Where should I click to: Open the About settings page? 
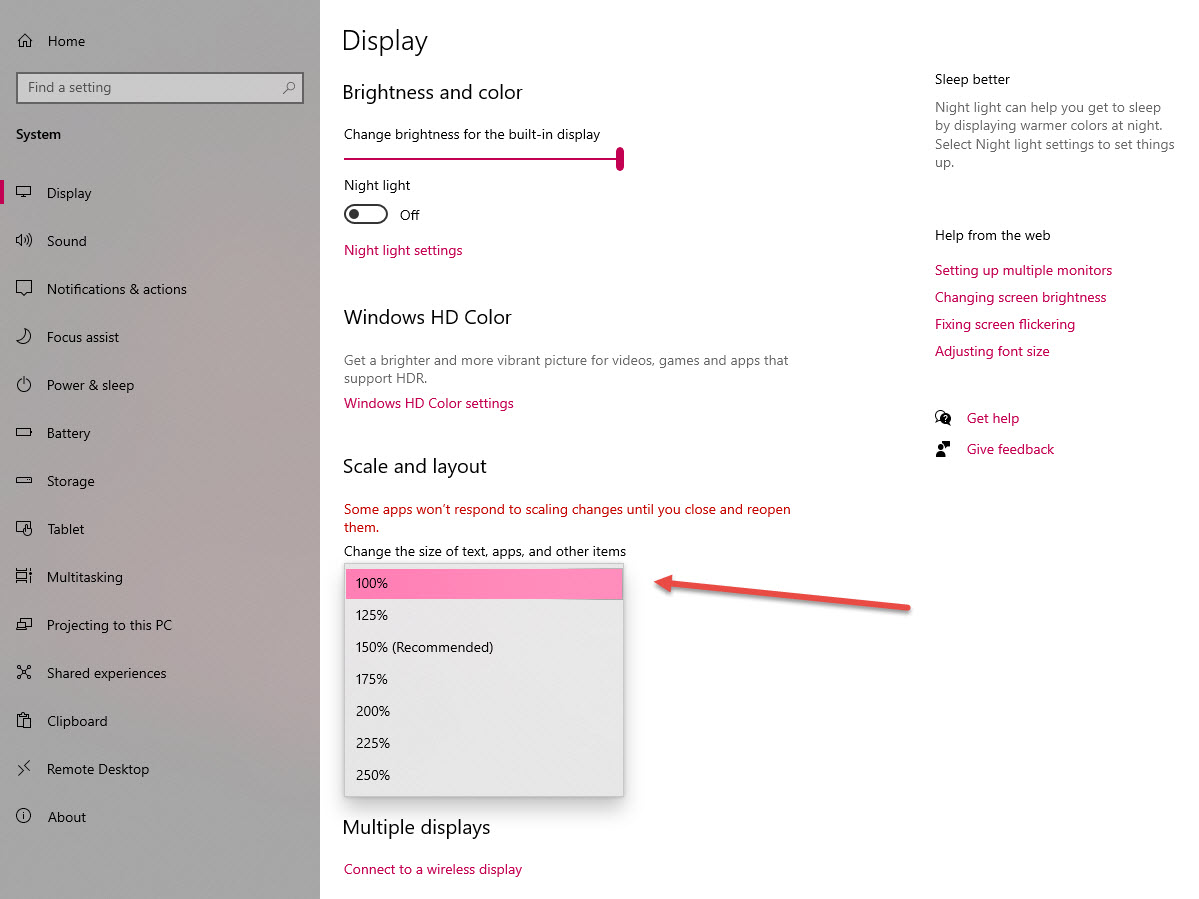point(160,817)
